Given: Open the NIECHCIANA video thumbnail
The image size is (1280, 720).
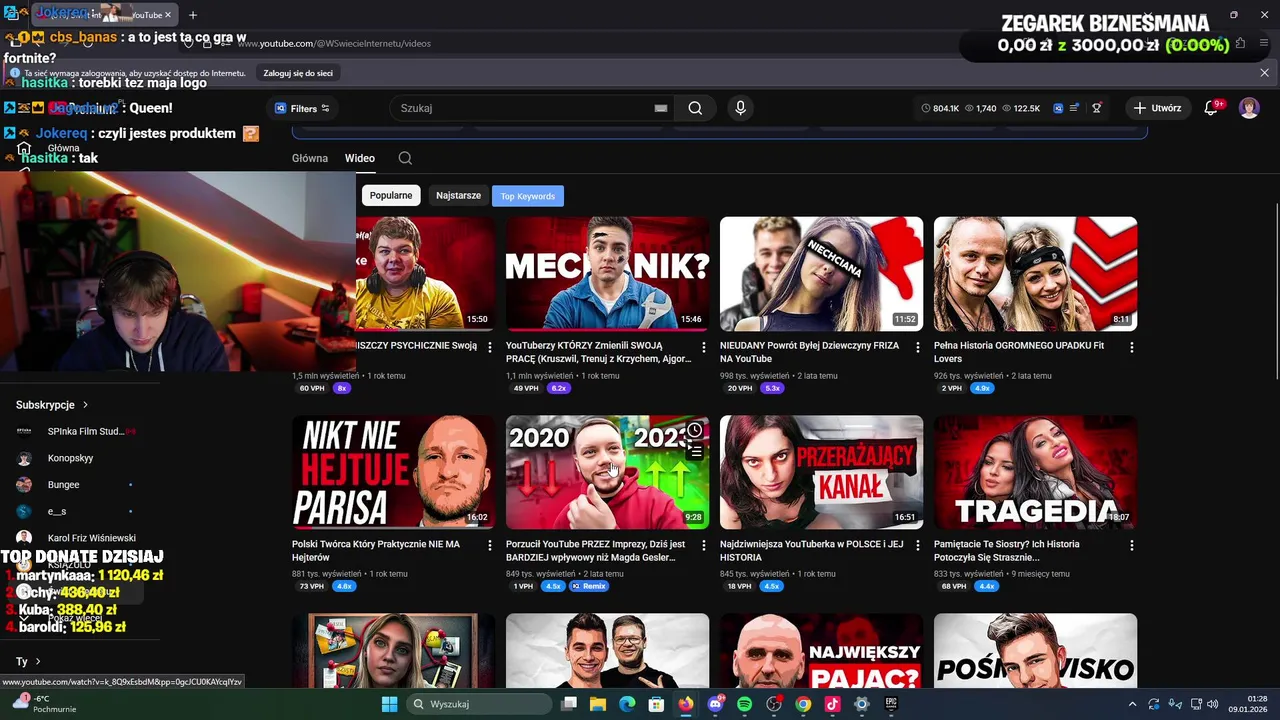Looking at the screenshot, I should point(821,273).
